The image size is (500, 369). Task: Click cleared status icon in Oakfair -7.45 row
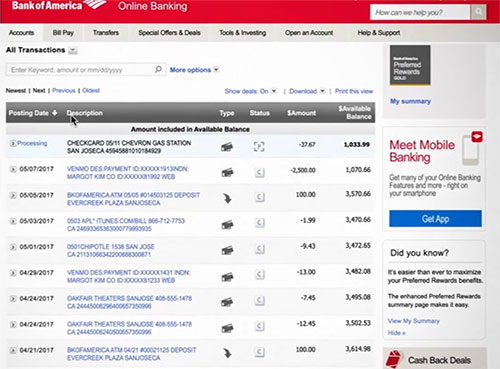click(260, 300)
